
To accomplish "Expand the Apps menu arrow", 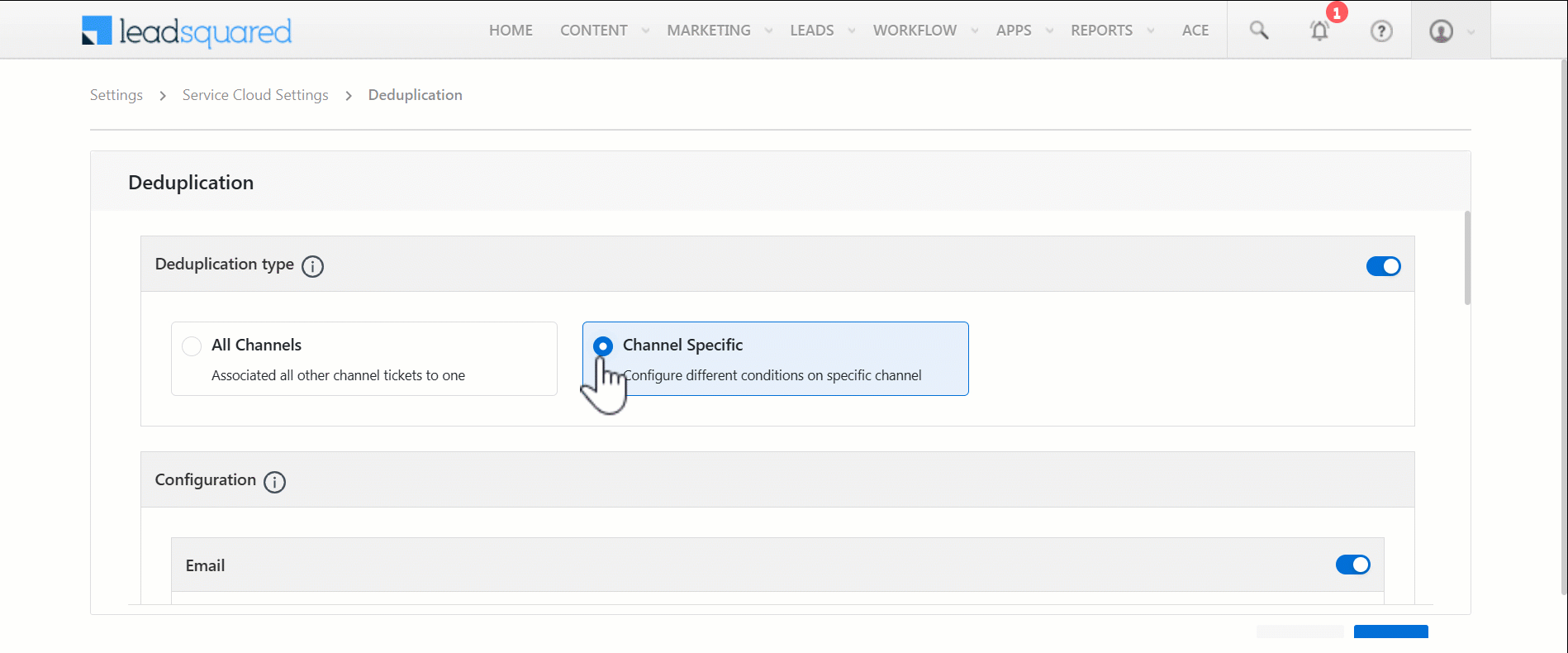I will (x=1050, y=31).
